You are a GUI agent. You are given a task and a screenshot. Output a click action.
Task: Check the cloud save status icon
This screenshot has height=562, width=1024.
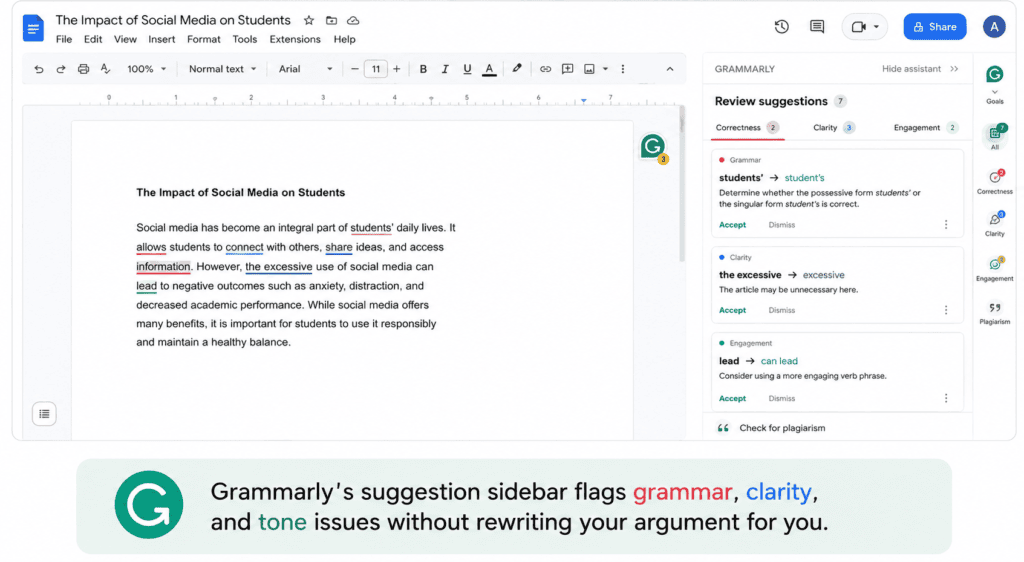[353, 20]
